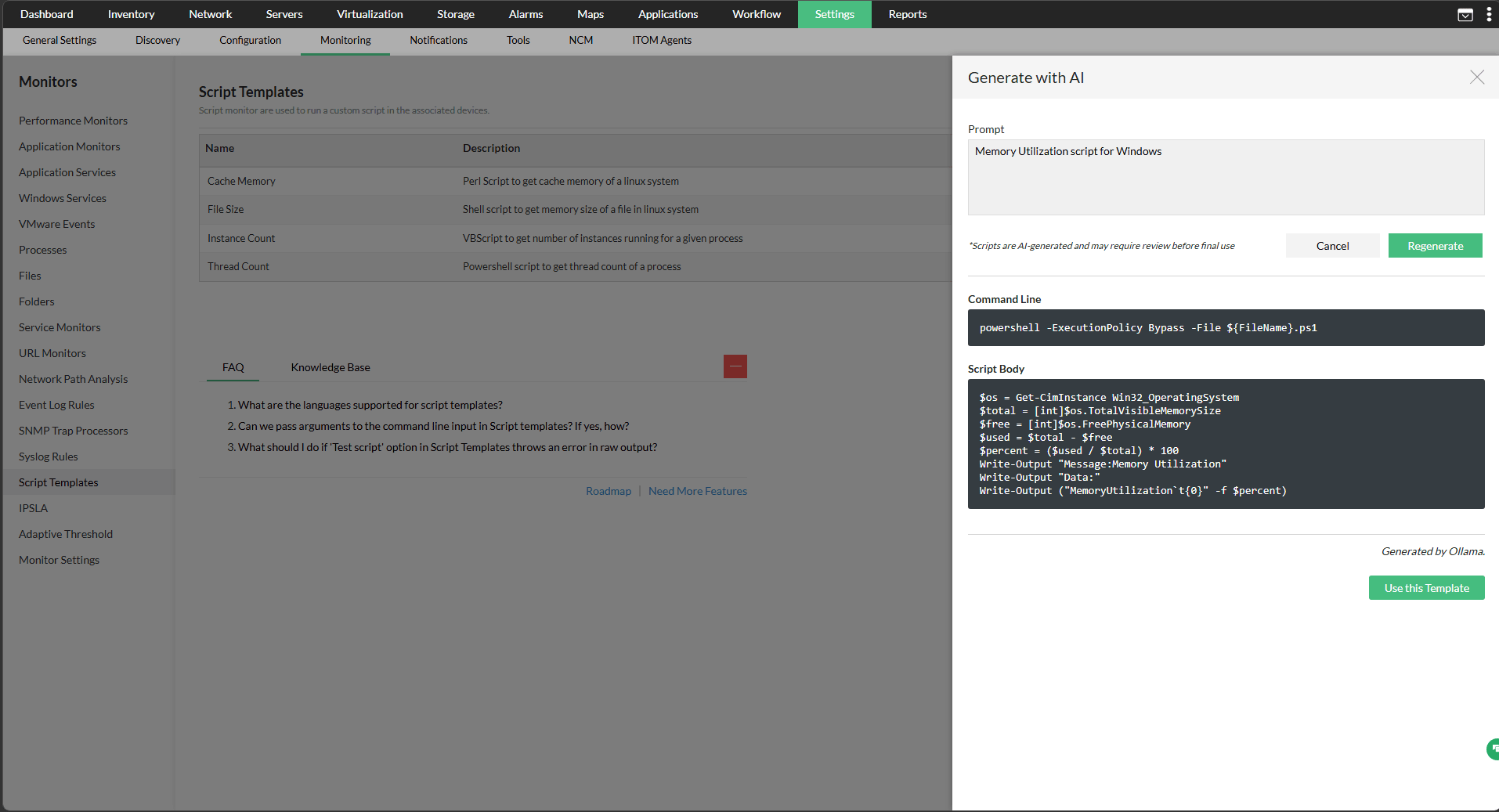Screen dimensions: 1499x812
Task: Close the Generate with AI panel
Action: point(1476,77)
